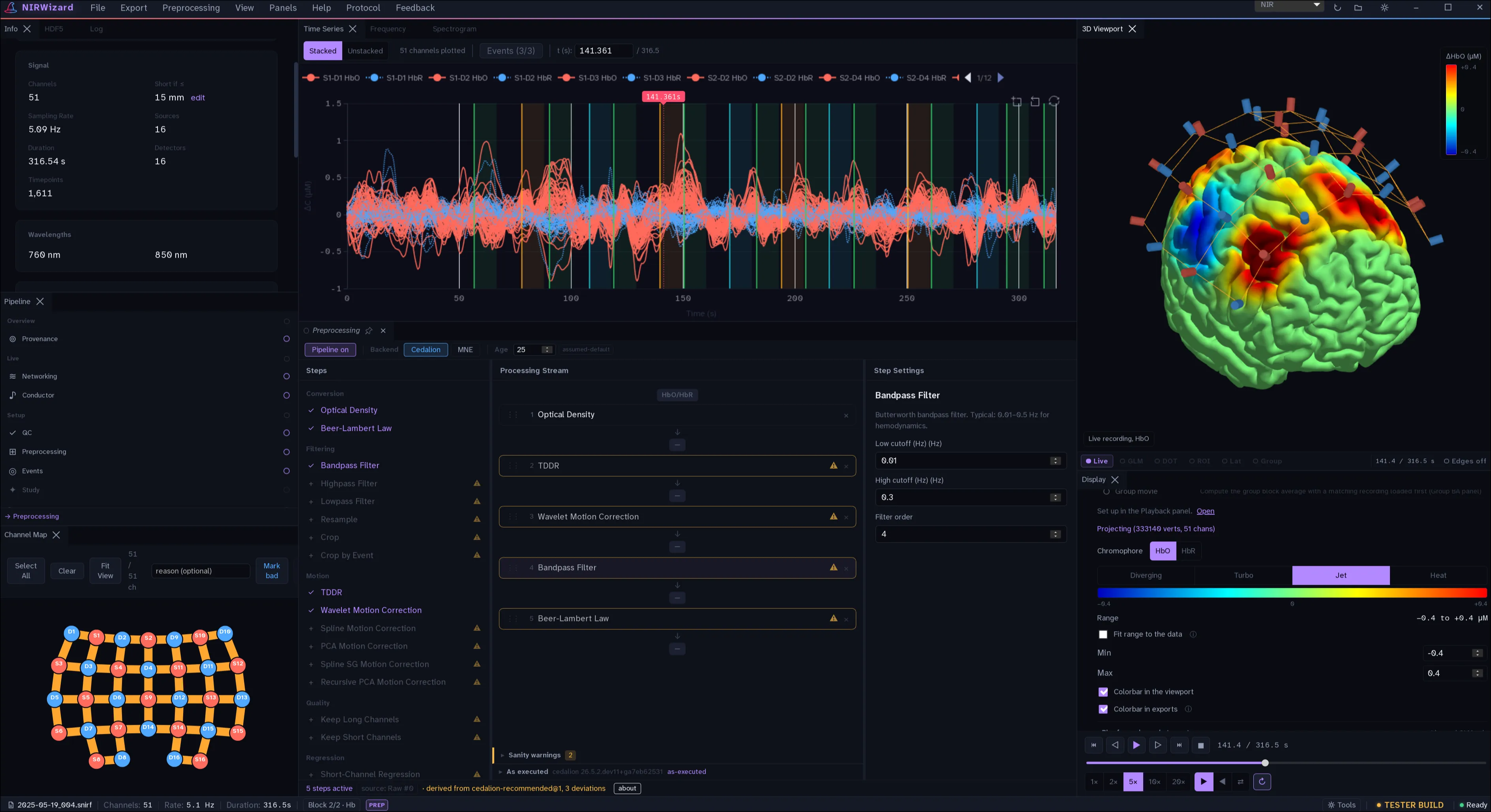Click the playback position slider
The width and height of the screenshot is (1491, 812).
point(1286,763)
